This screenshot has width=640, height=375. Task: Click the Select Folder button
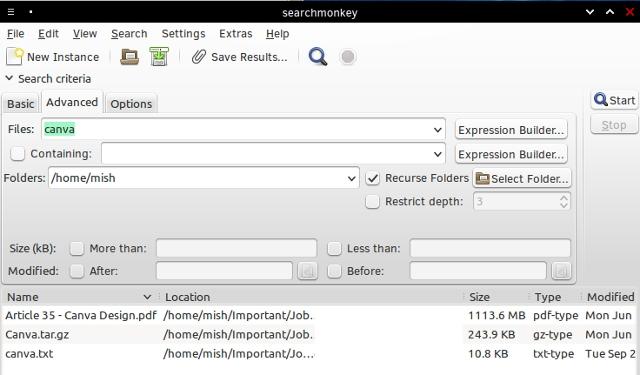(x=522, y=178)
